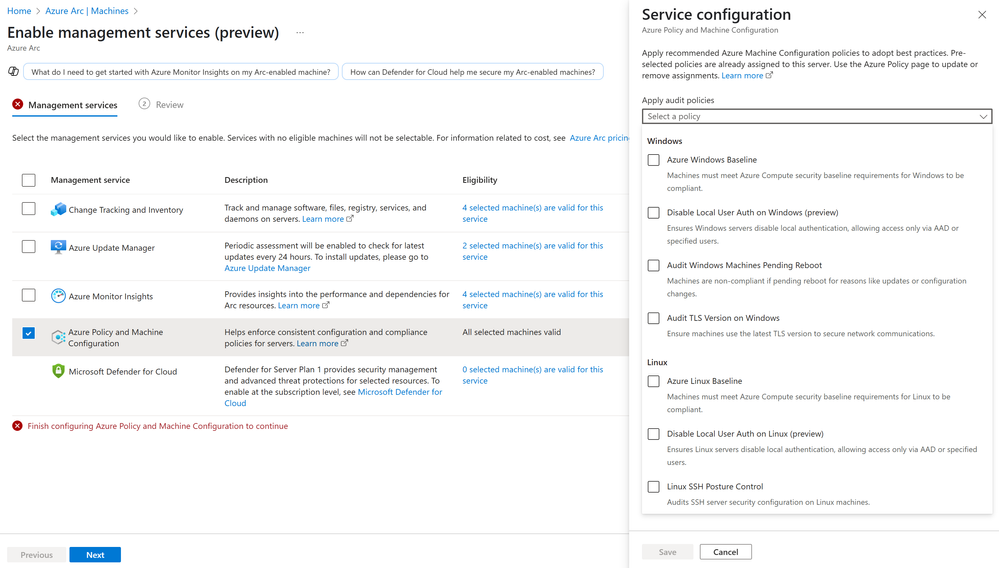
Task: Check the Azure Update Manager checkbox
Action: 29,246
